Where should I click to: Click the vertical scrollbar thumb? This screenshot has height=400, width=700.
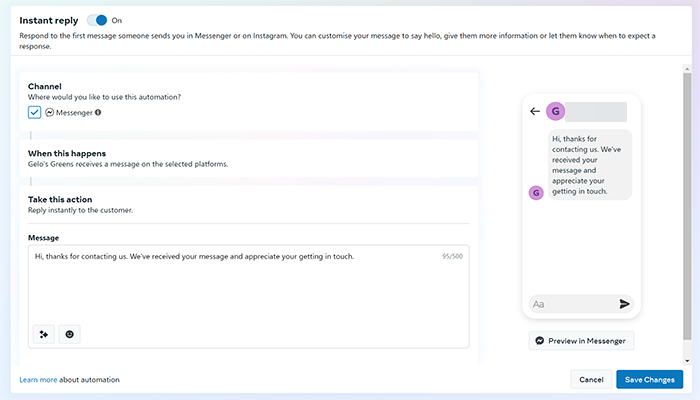687,206
